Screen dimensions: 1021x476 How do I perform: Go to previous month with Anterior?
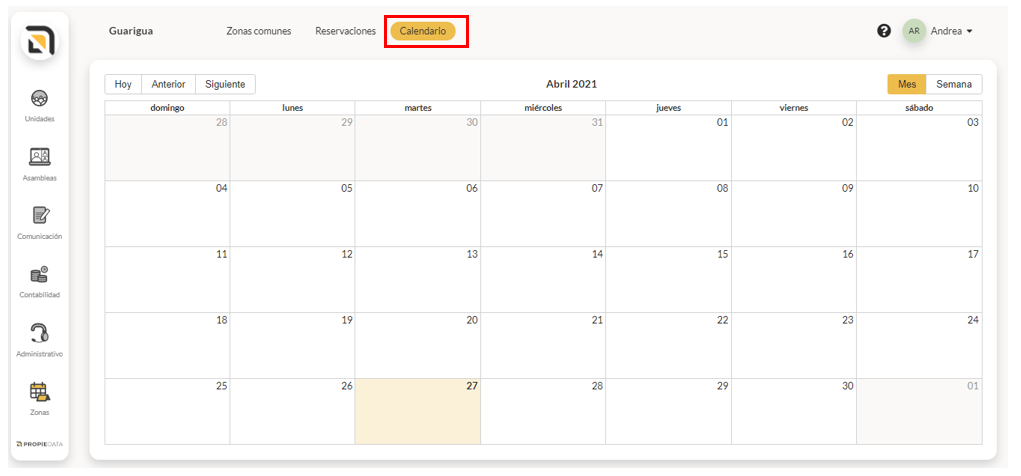[169, 84]
